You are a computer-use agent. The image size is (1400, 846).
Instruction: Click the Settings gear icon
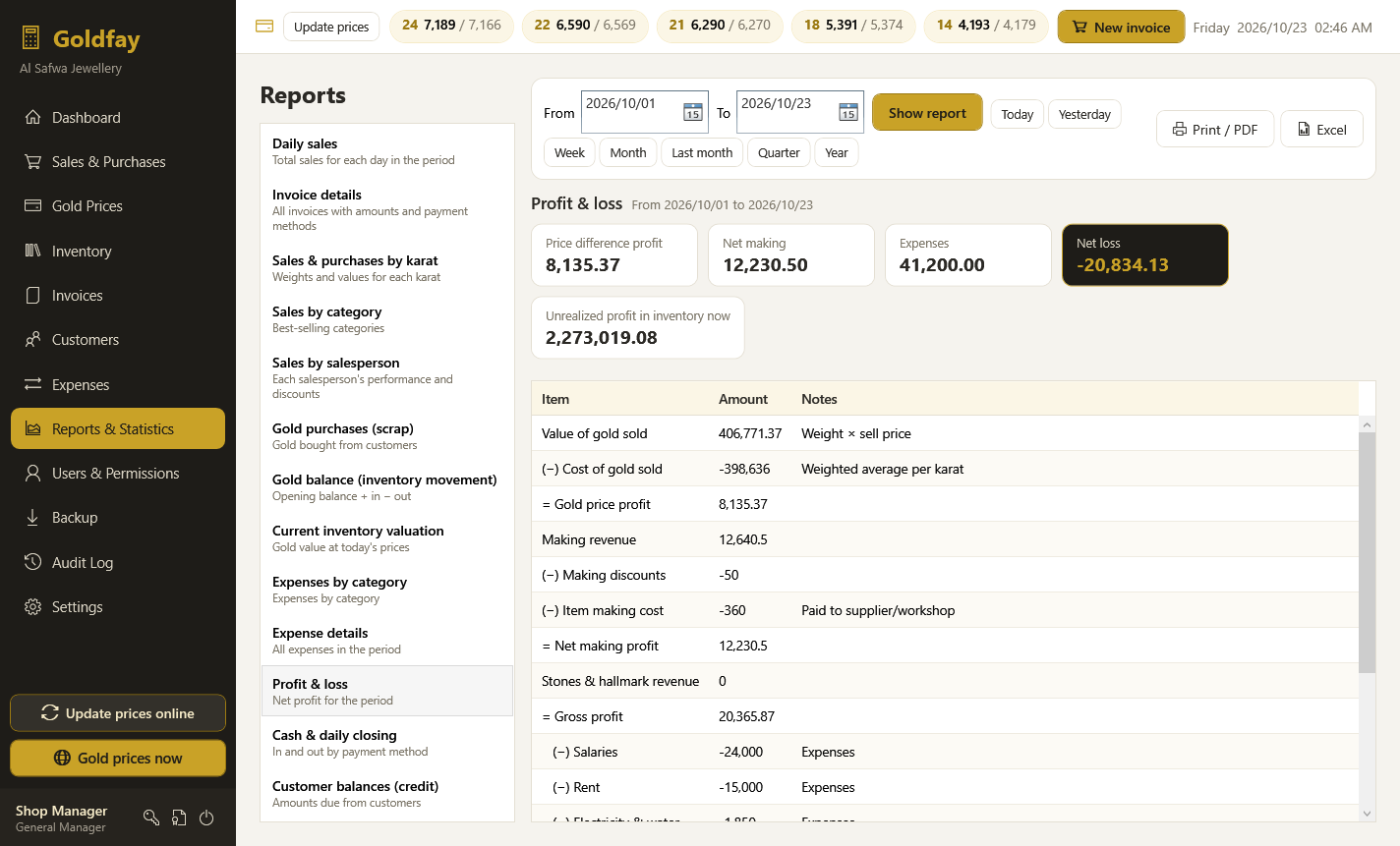pos(32,607)
